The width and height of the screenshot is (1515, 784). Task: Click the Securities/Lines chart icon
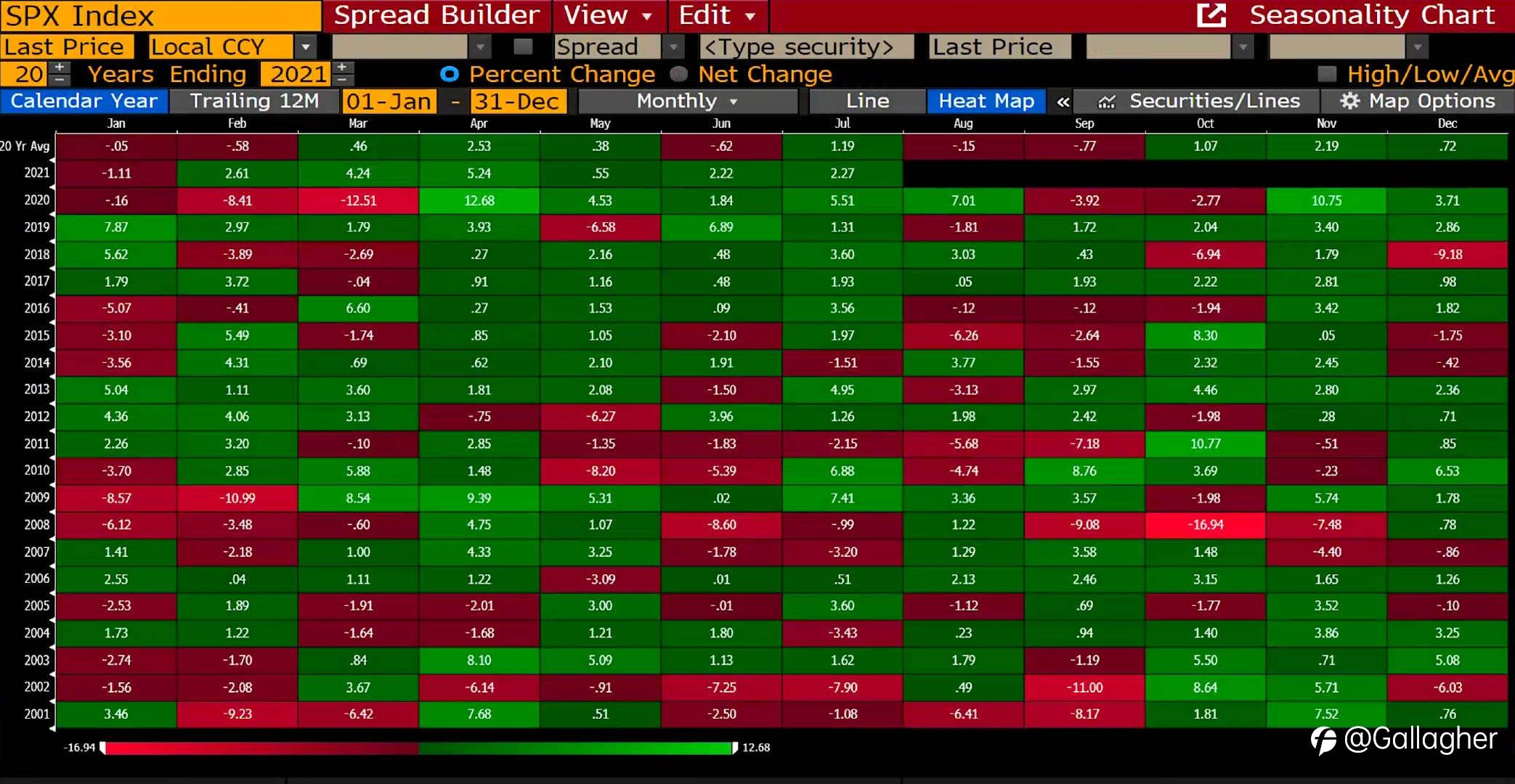click(1106, 102)
